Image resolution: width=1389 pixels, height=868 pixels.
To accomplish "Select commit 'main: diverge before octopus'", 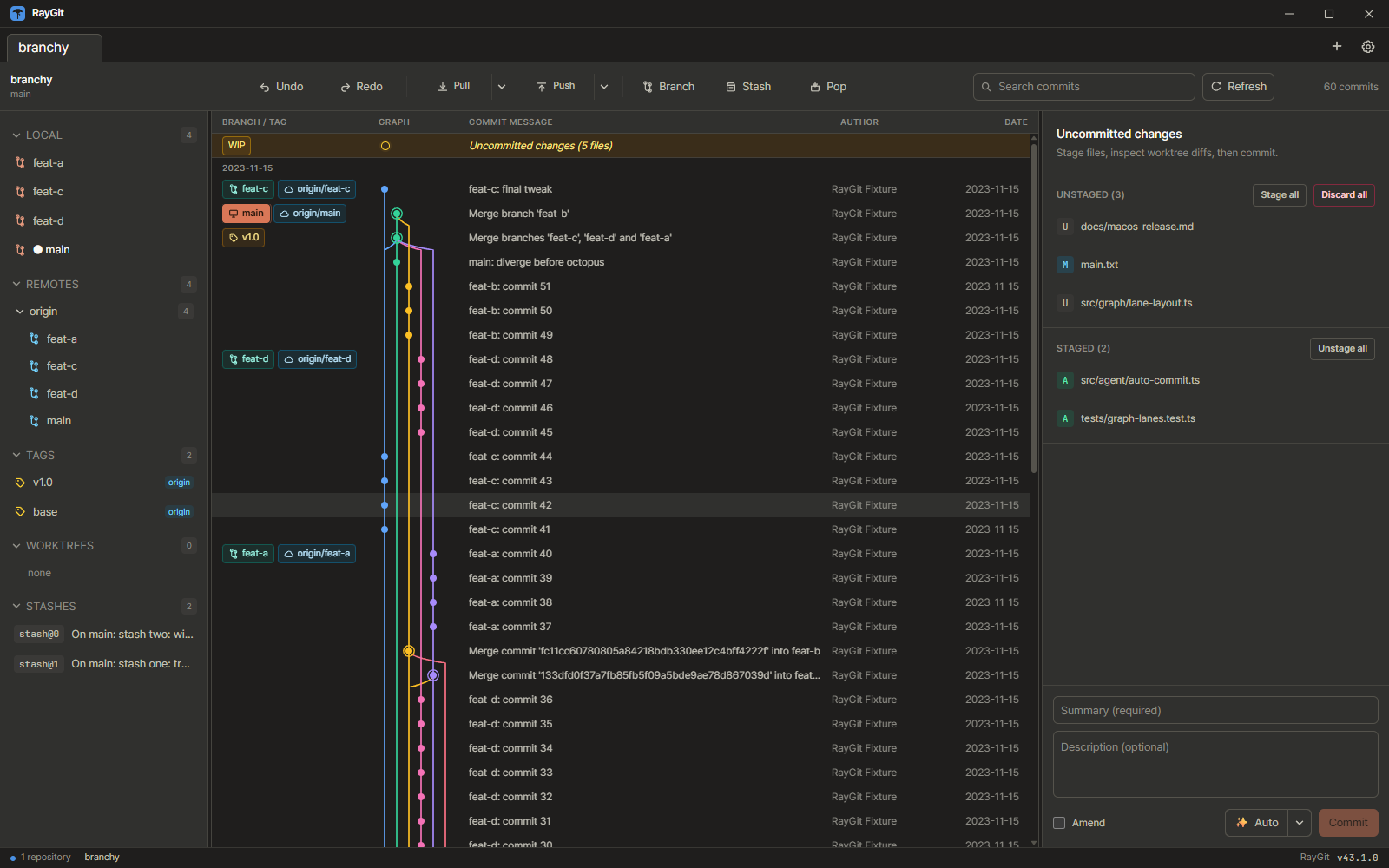I will [x=621, y=262].
